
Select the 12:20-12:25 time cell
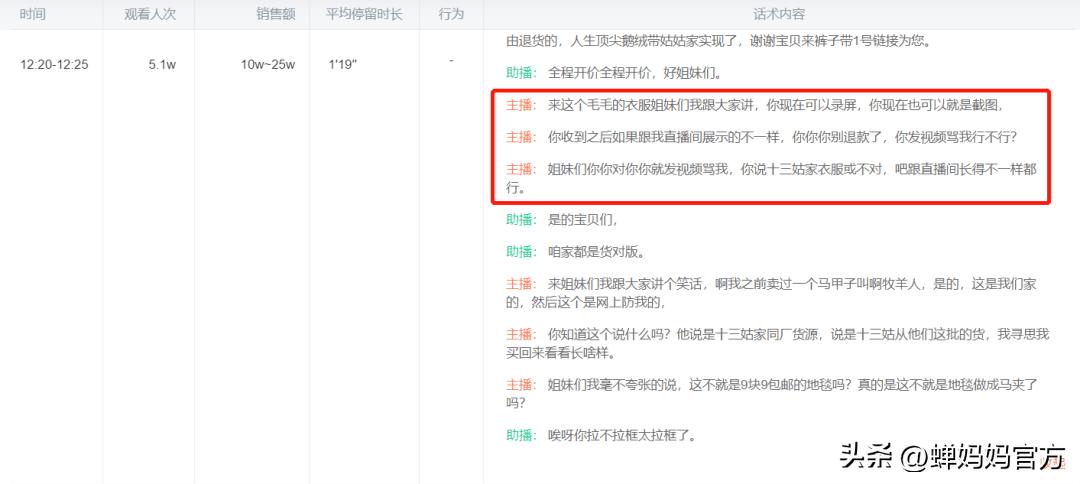click(x=54, y=65)
